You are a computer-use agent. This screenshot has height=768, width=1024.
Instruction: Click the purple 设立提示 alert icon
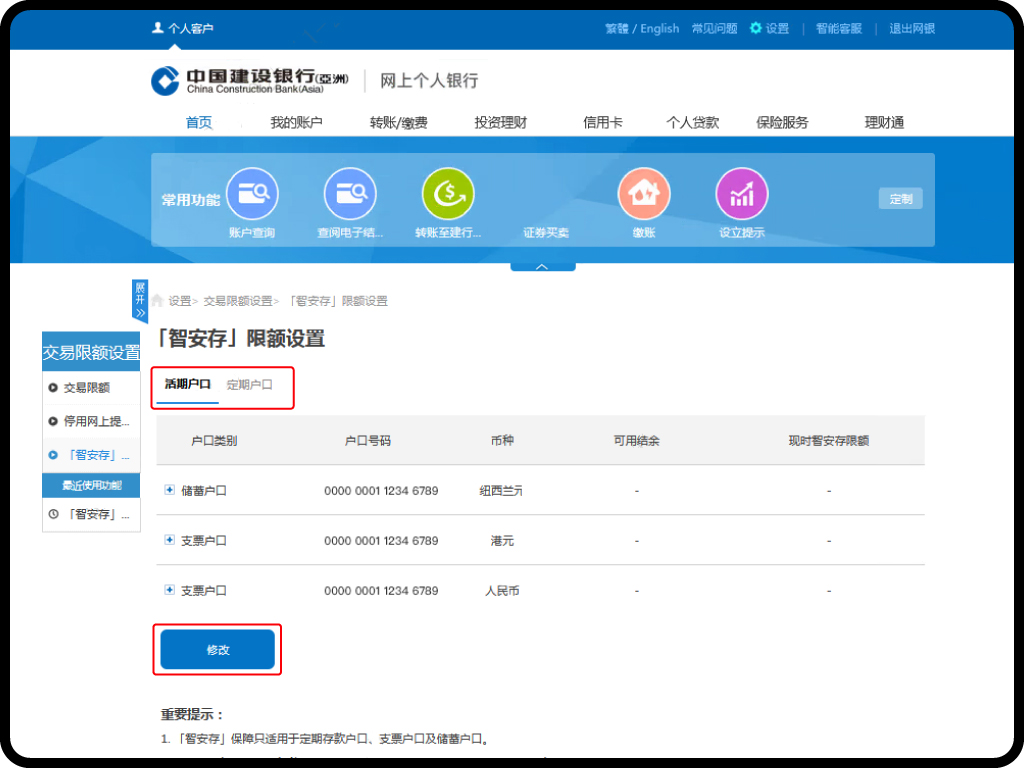click(x=742, y=194)
